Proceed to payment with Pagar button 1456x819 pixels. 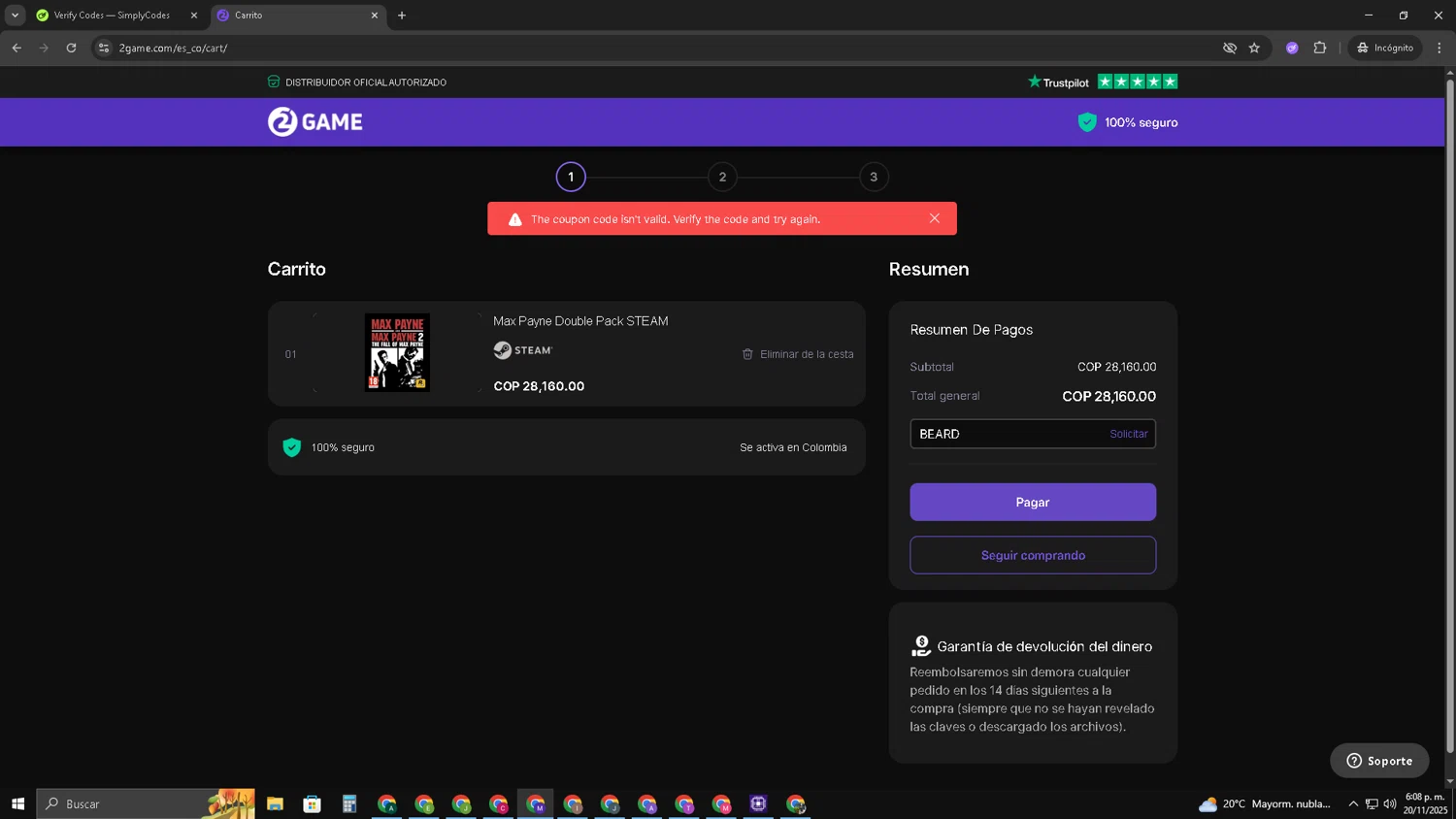click(x=1033, y=502)
